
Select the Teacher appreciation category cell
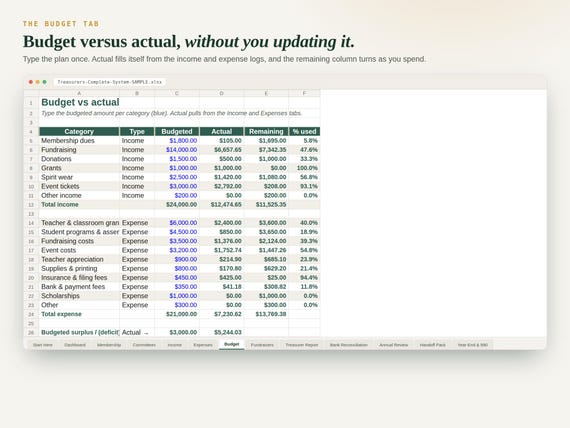tap(79, 259)
